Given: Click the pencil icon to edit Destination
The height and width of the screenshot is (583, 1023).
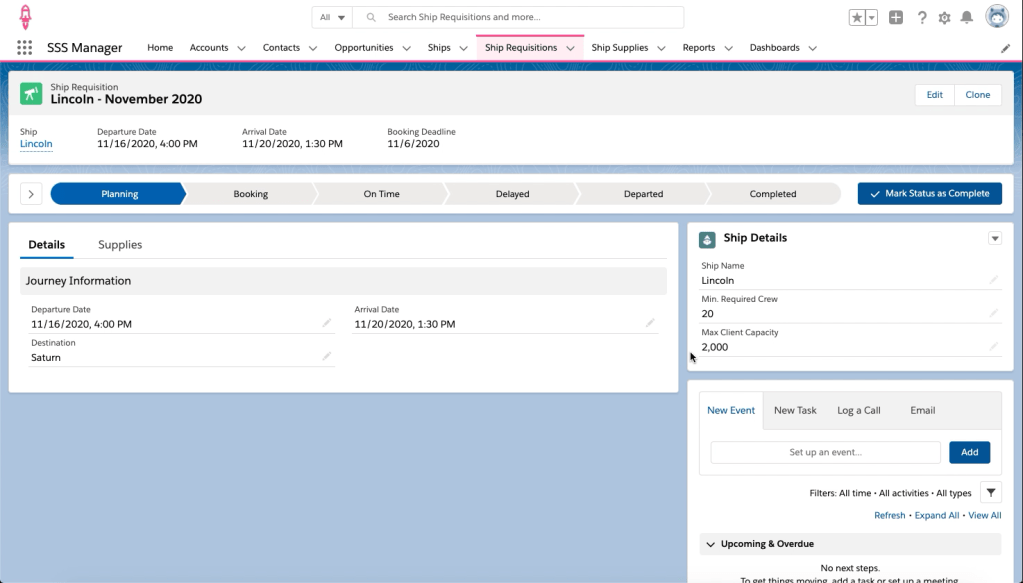Looking at the screenshot, I should tap(326, 356).
